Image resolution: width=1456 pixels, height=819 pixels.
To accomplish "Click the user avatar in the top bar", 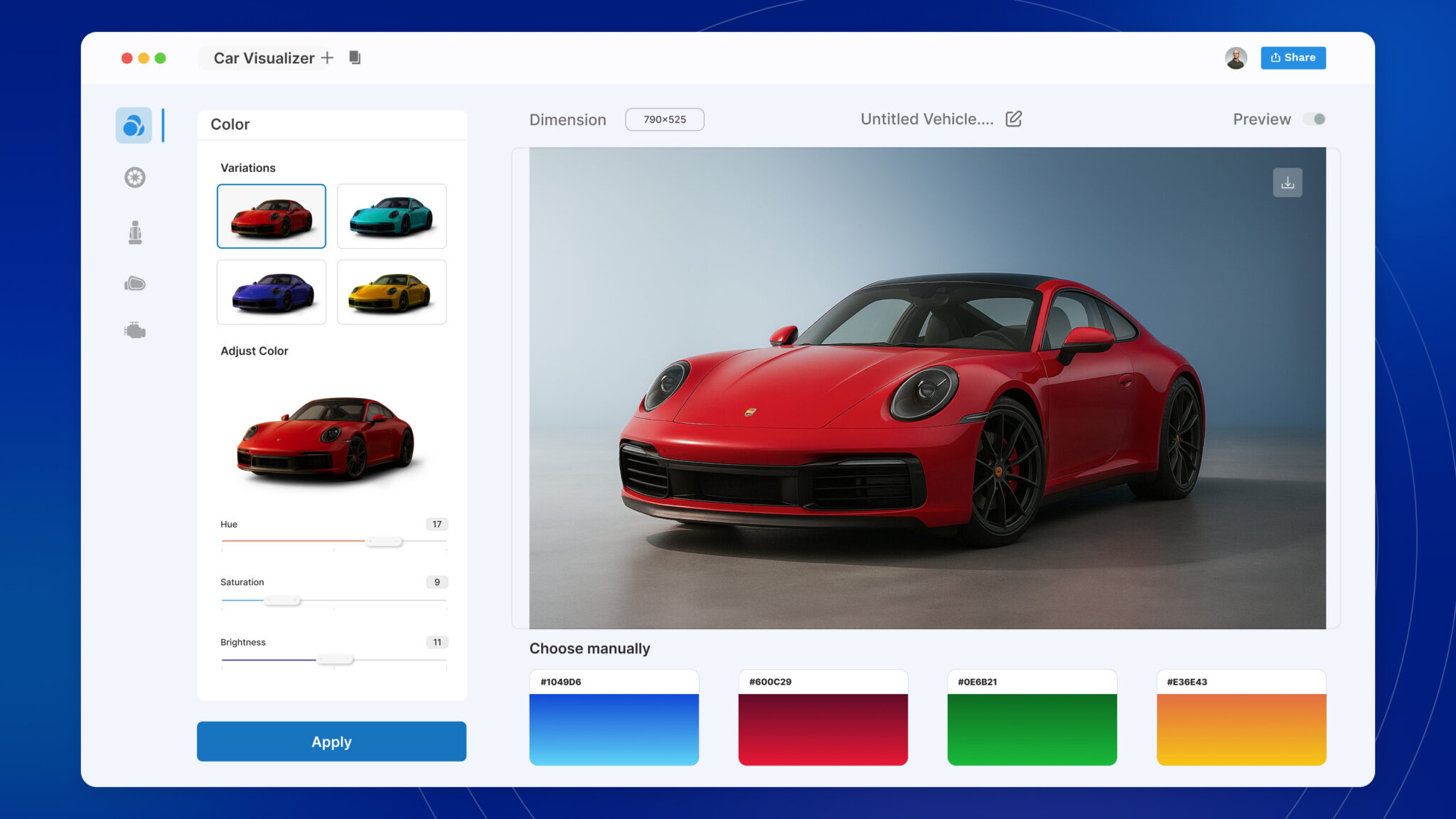I will 1235,58.
